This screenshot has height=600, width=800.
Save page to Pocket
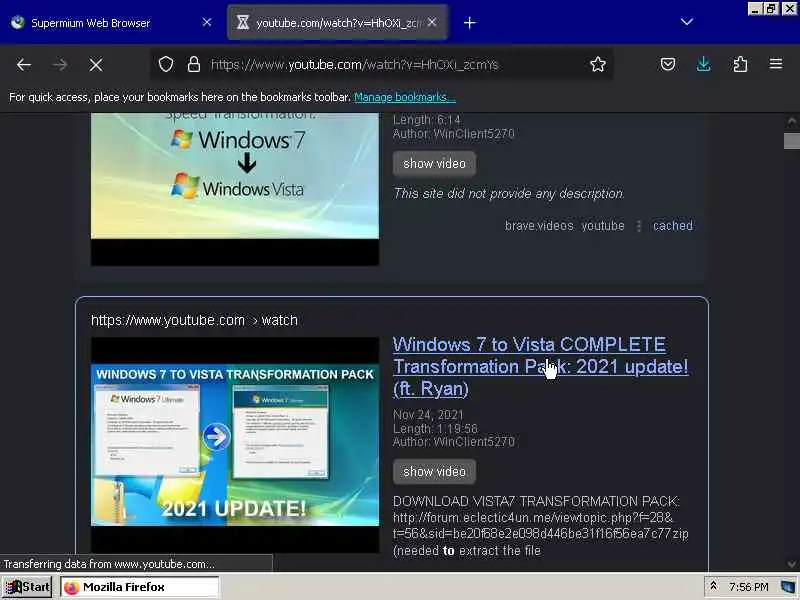[x=668, y=64]
